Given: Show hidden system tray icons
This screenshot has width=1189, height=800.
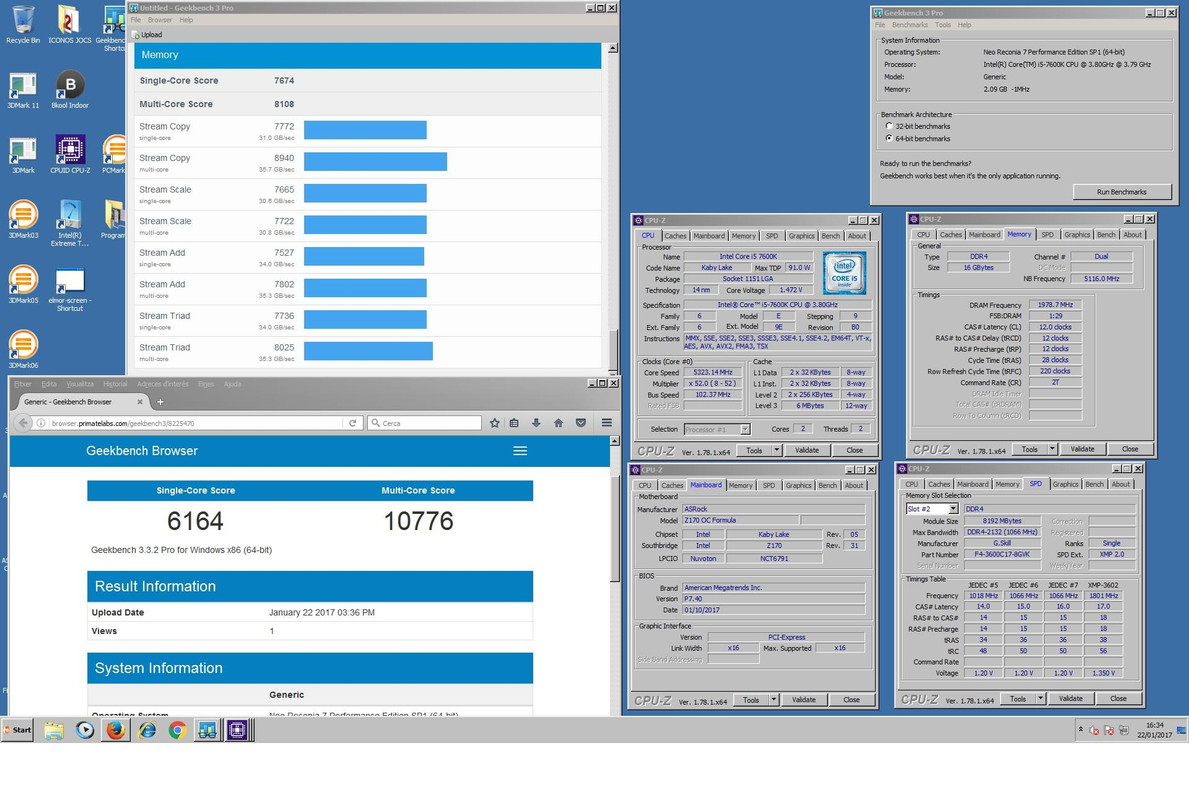Looking at the screenshot, I should tap(1080, 729).
